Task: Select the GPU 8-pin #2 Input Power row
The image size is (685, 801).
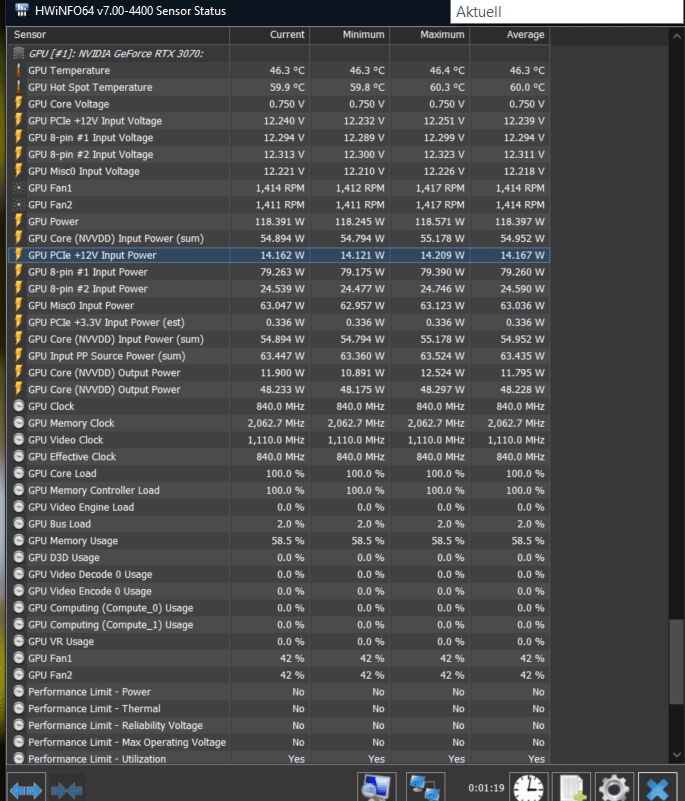Action: [279, 289]
